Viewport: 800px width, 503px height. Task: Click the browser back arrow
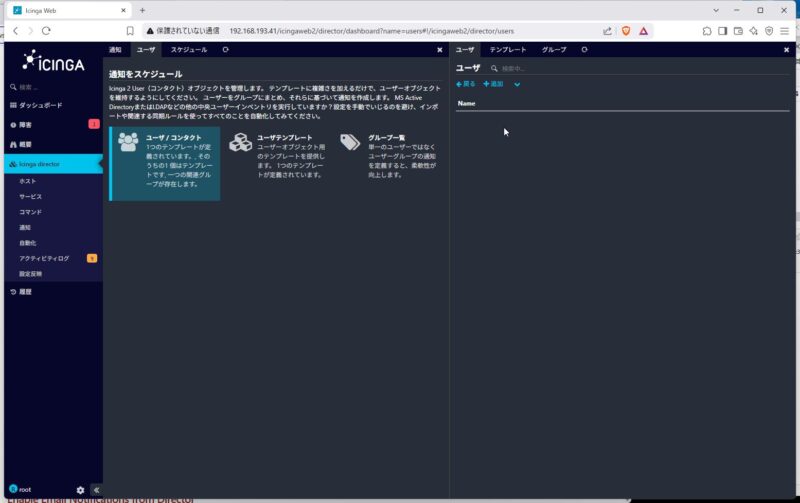pos(16,31)
